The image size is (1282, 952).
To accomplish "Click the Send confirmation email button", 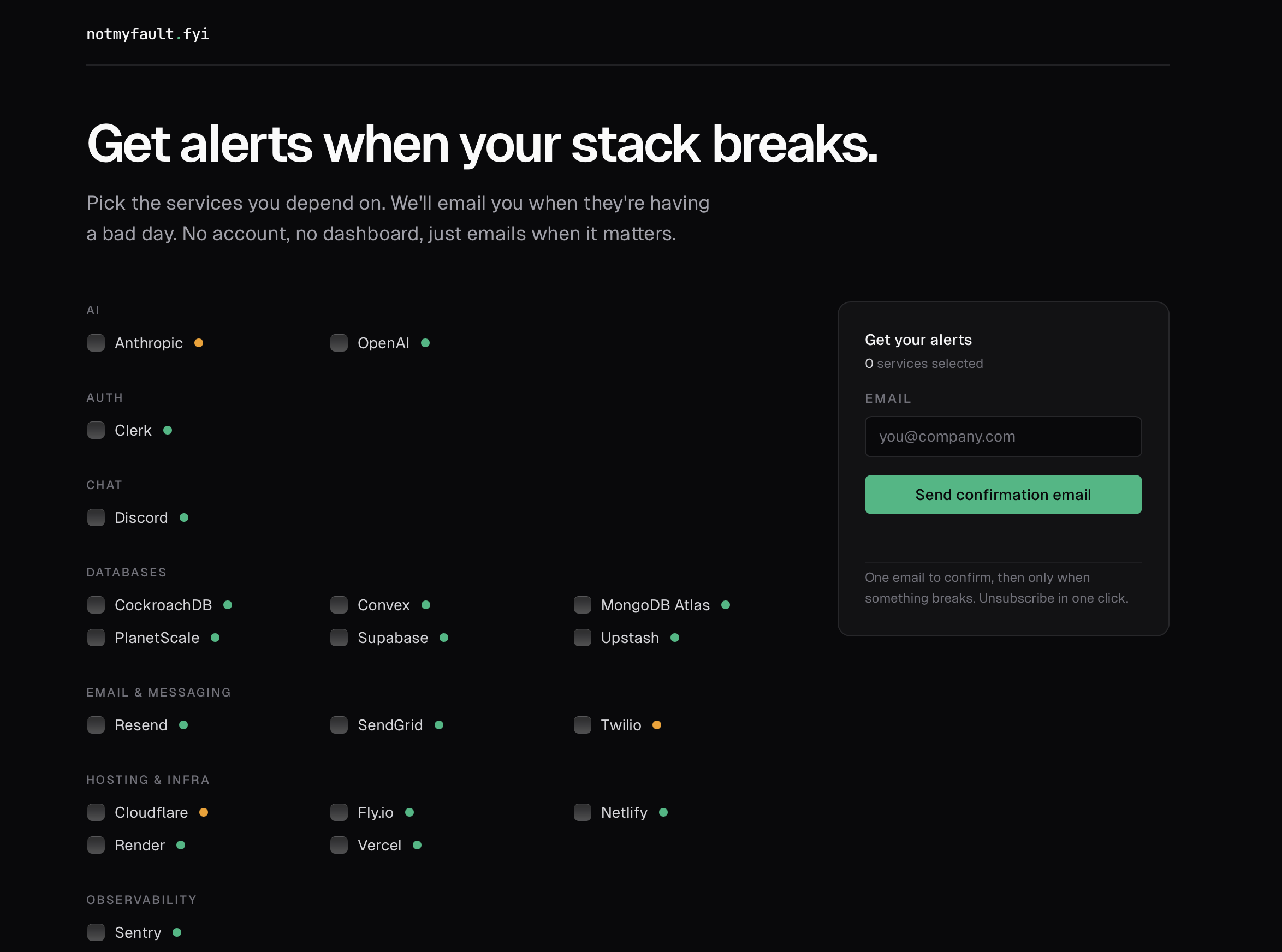I will 1003,495.
